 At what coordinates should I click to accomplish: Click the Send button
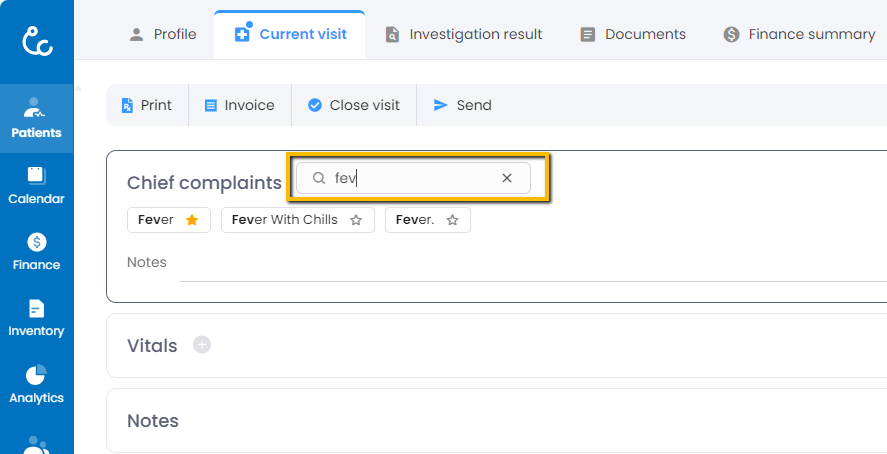[x=462, y=105]
